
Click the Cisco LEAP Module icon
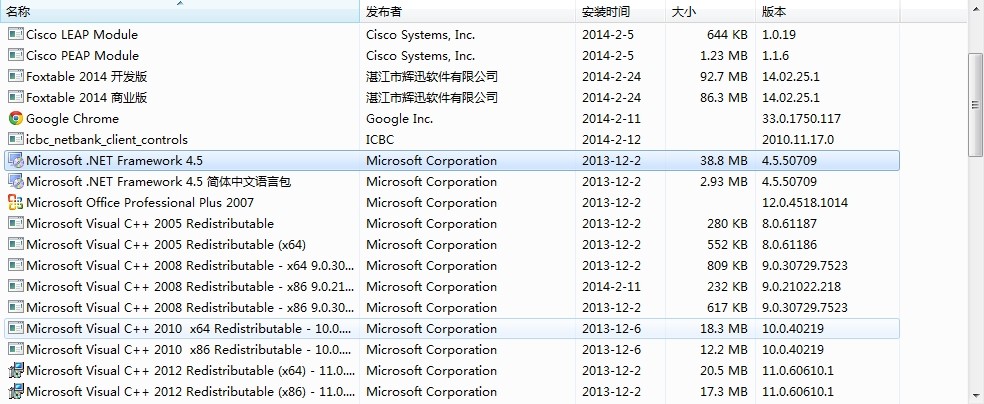click(x=16, y=35)
